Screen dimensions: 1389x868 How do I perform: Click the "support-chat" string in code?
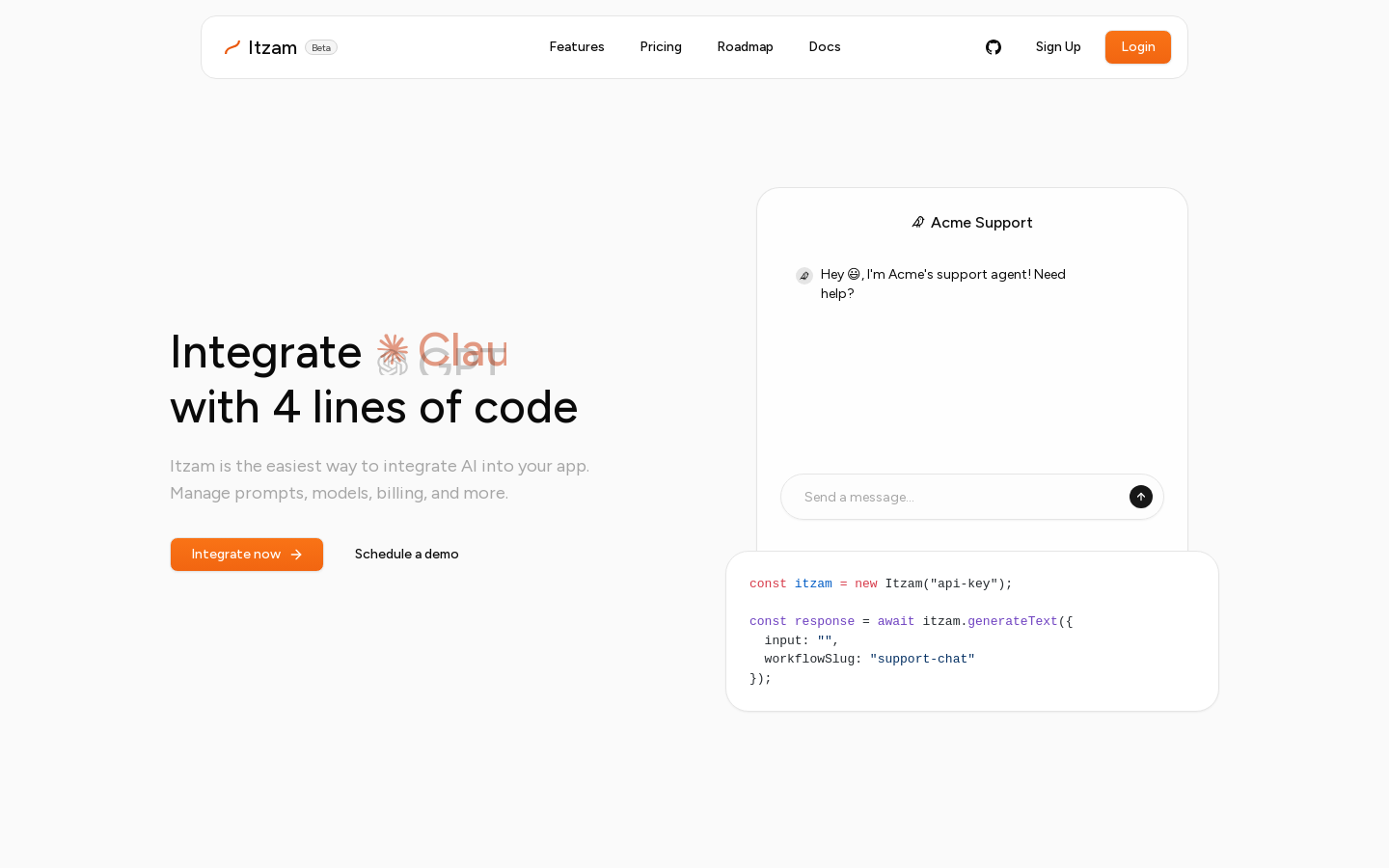(x=922, y=660)
